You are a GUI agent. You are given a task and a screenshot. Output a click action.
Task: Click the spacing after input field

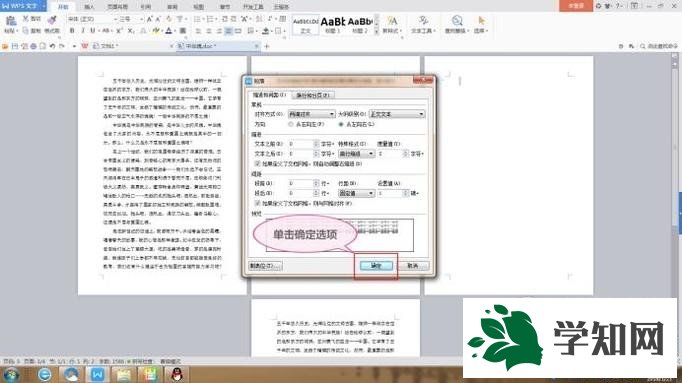tap(301, 193)
